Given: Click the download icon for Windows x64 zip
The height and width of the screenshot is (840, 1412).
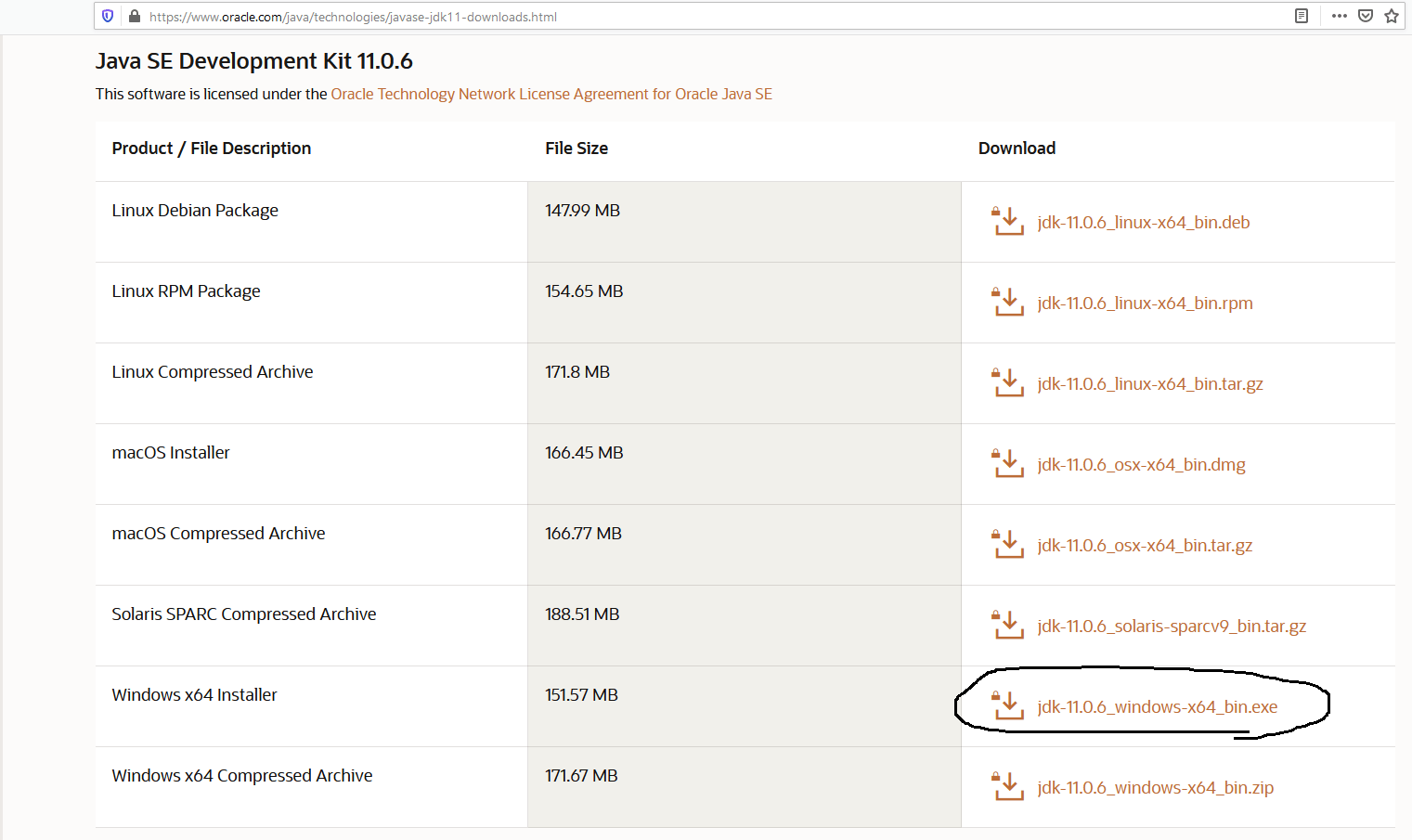Looking at the screenshot, I should (x=1008, y=787).
